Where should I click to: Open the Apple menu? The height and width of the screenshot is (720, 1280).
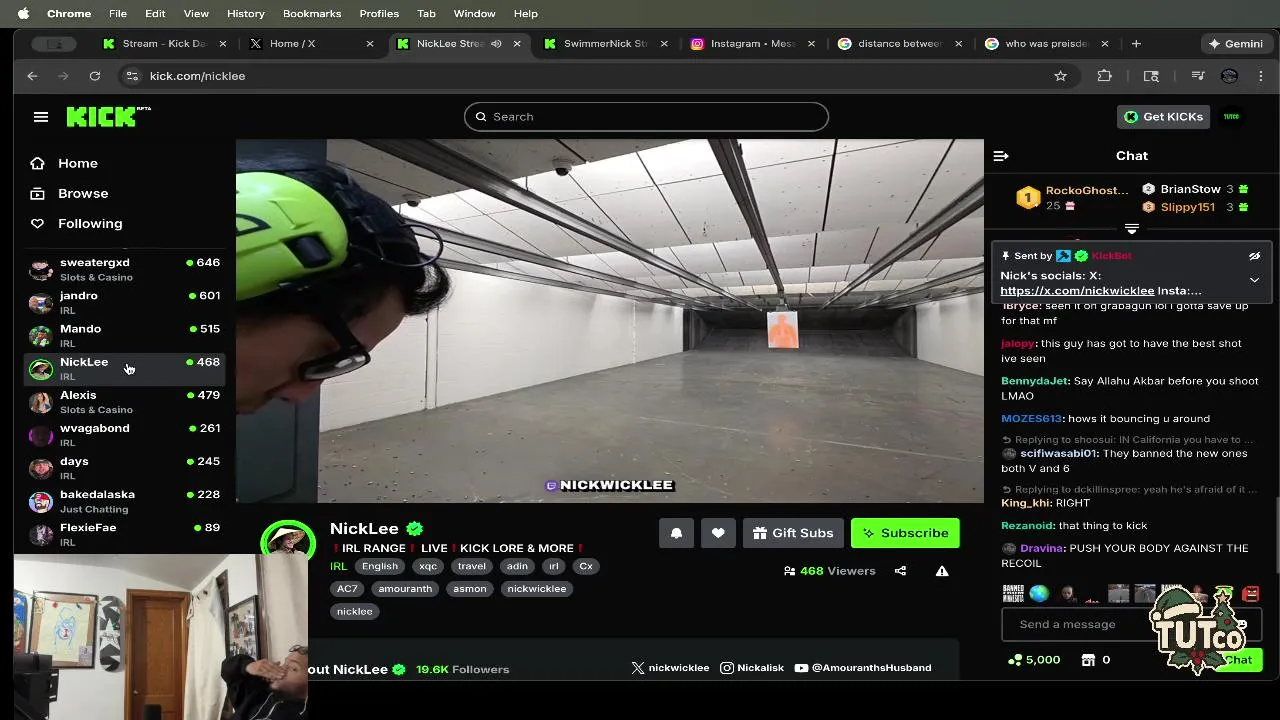[x=23, y=14]
